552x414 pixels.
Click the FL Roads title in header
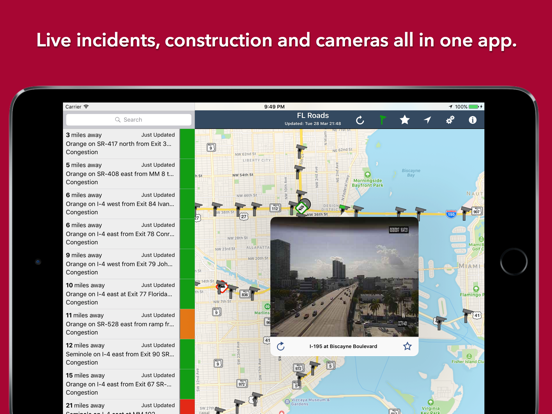click(313, 115)
